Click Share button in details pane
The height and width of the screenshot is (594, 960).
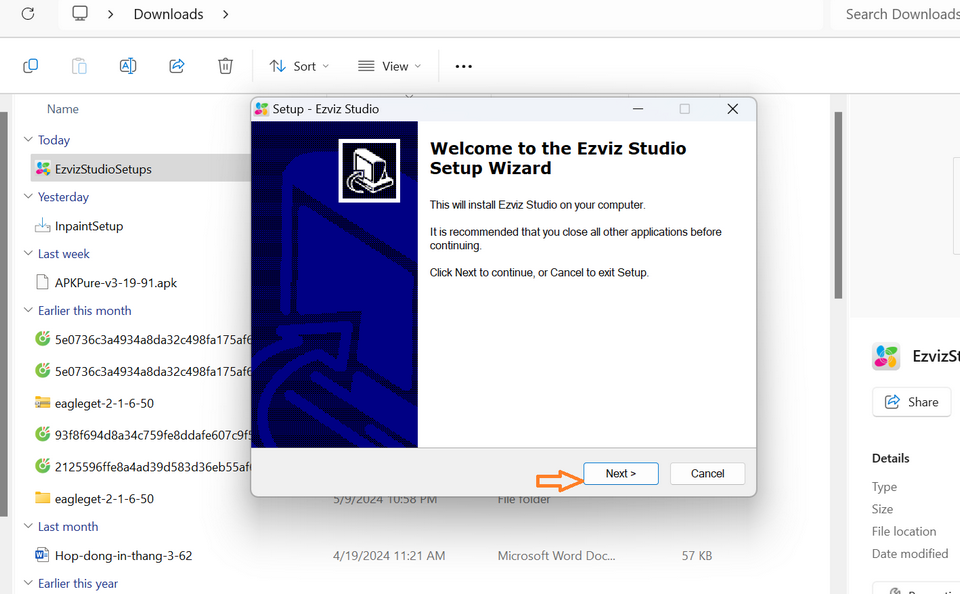(x=912, y=402)
